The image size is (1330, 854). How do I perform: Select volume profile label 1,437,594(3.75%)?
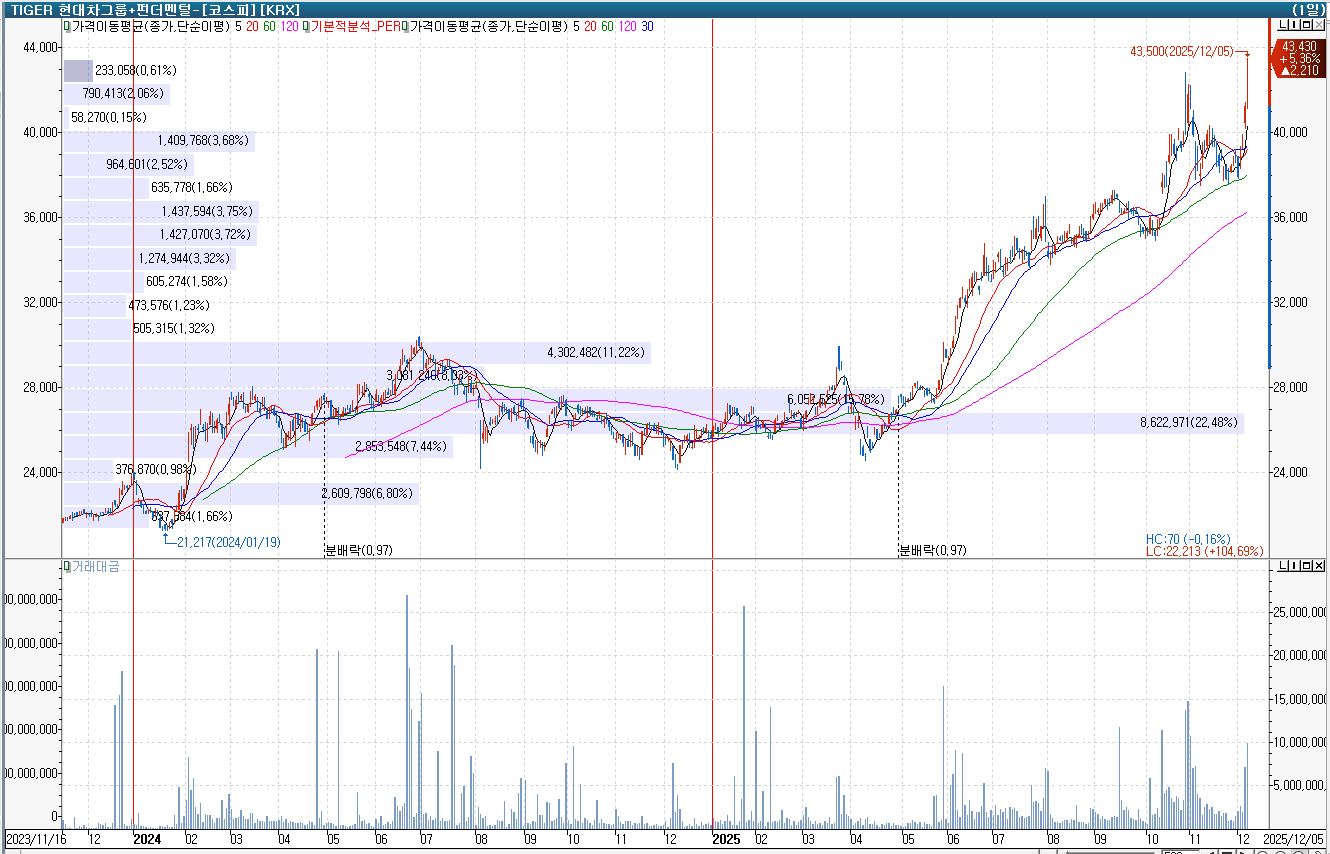tap(207, 211)
